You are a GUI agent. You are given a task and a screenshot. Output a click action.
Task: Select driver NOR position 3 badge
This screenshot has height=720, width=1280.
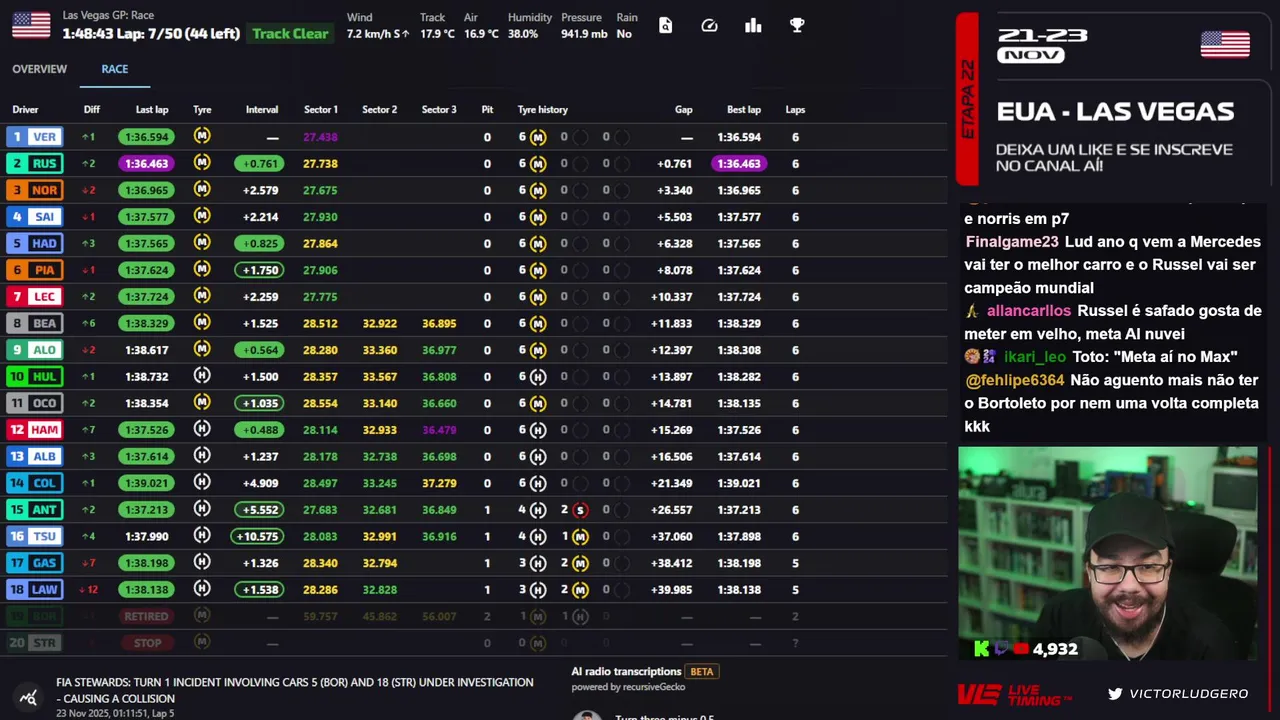pos(34,190)
